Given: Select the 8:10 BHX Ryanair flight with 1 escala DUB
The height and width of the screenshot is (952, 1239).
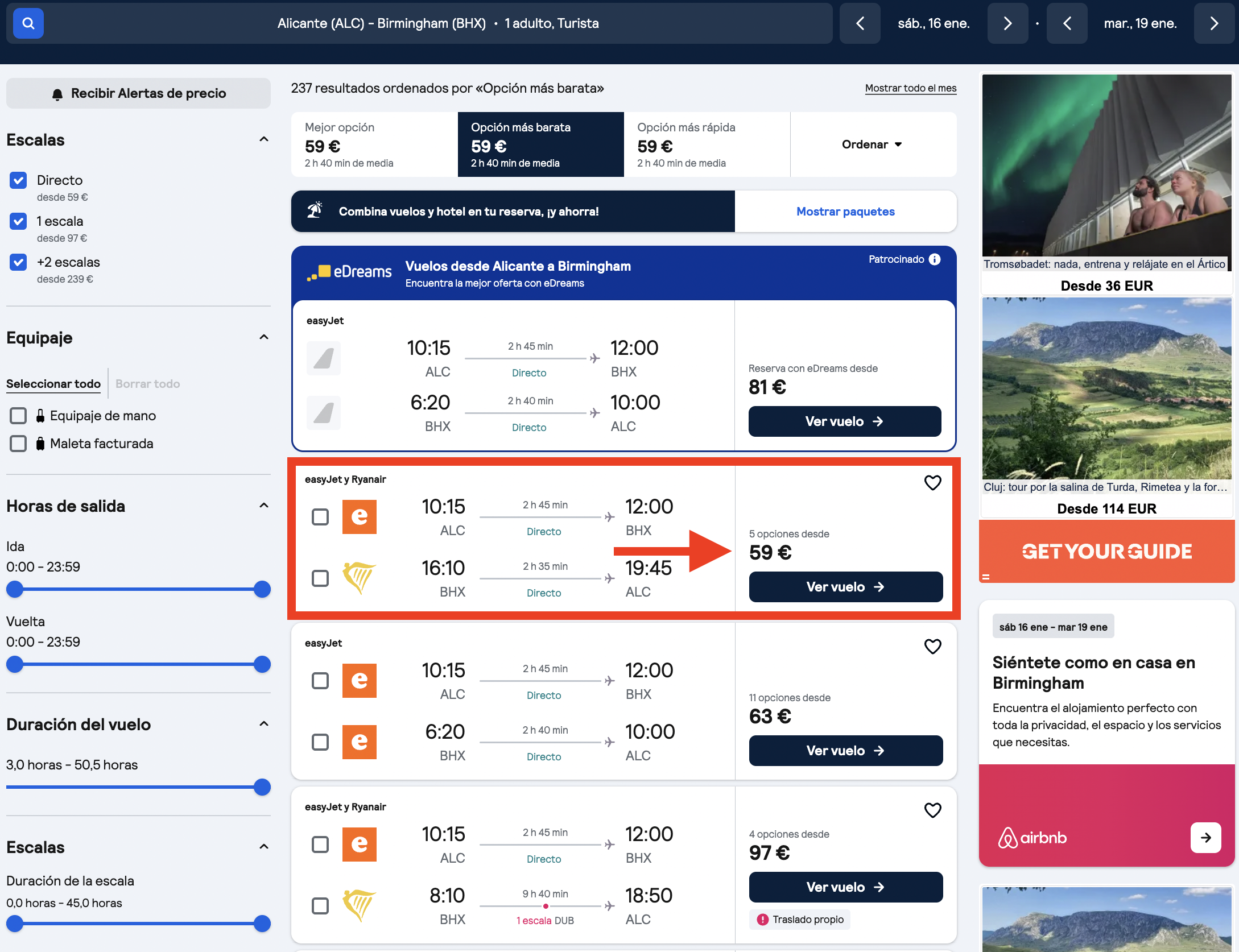Looking at the screenshot, I should click(320, 906).
